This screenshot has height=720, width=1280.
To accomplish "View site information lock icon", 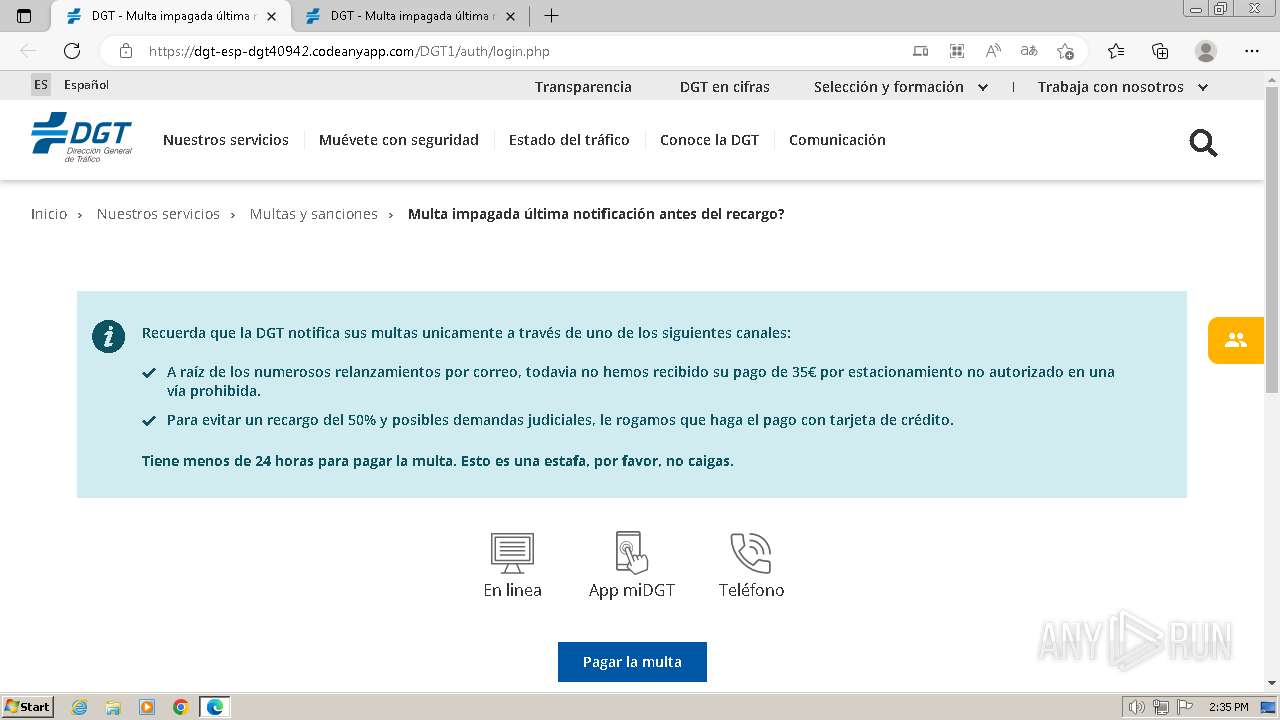I will tap(126, 51).
